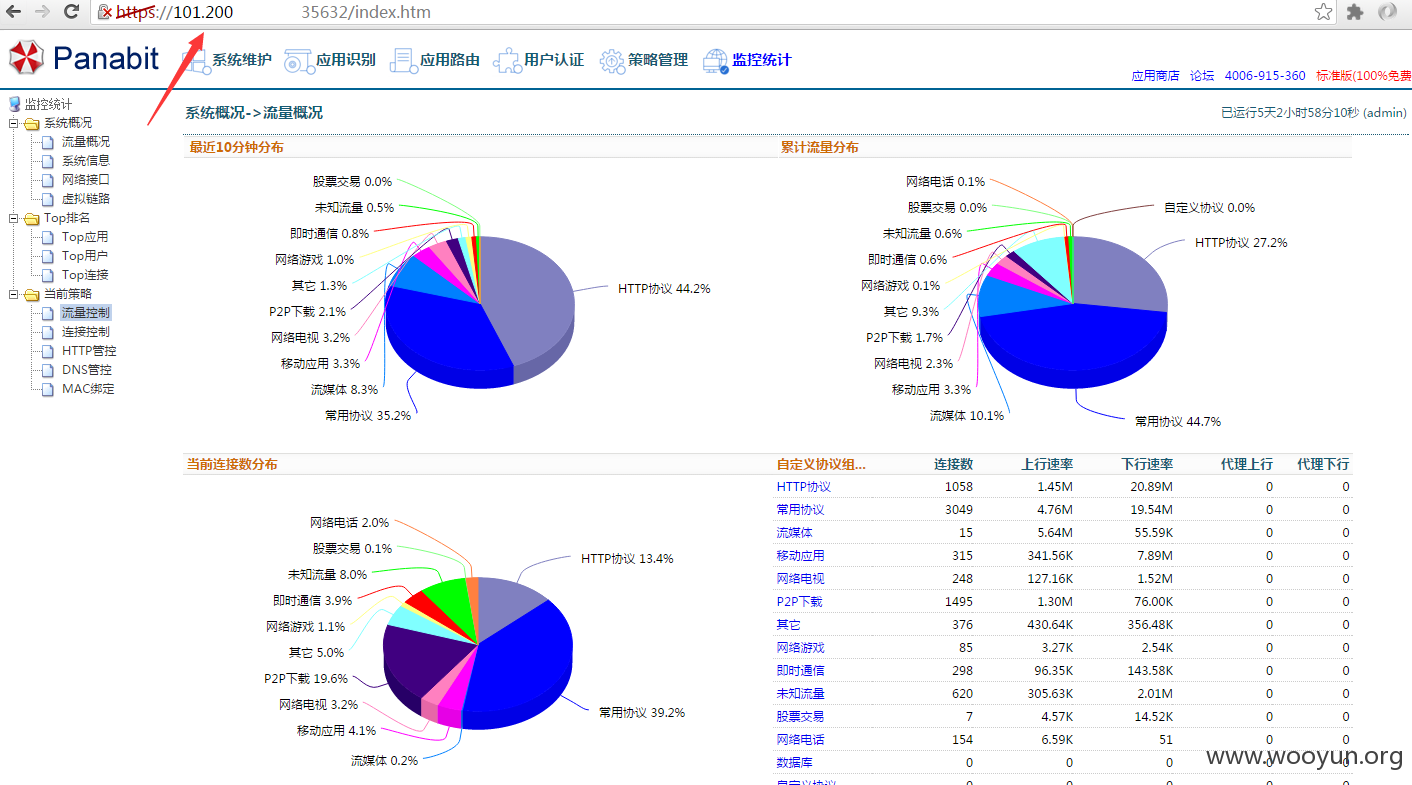
Task: Open 网络电话 in the protocol table
Action: tap(801, 740)
